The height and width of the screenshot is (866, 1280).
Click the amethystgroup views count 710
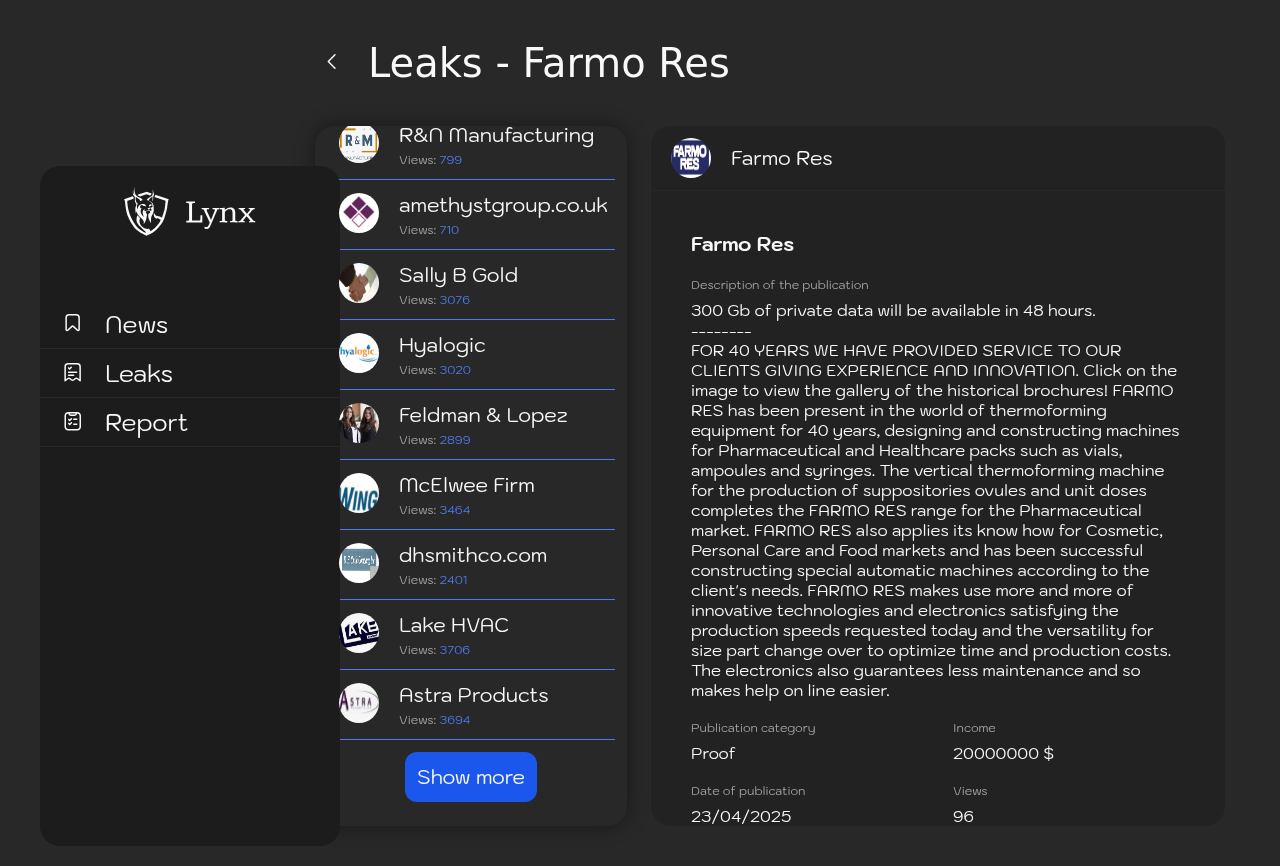point(449,230)
